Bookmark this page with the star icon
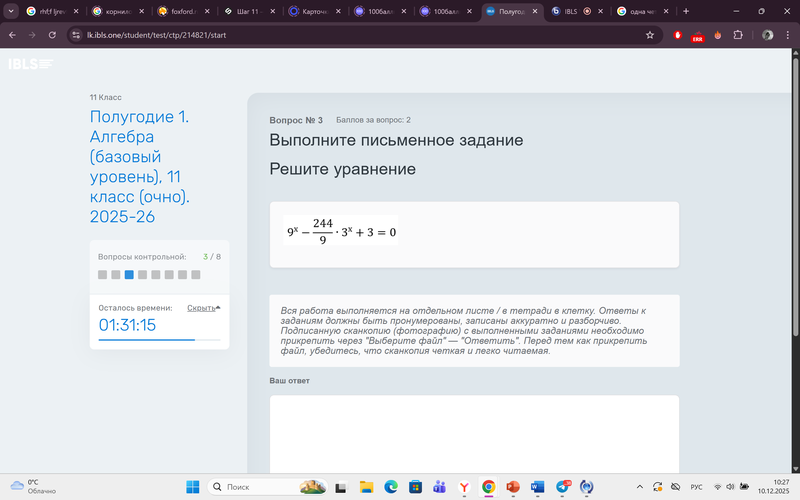Screen dimensions: 800x500 click(650, 34)
